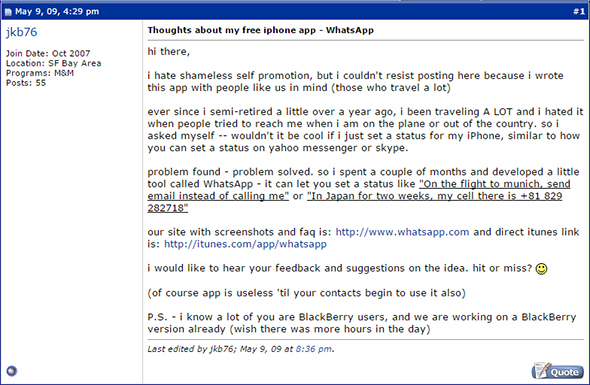The width and height of the screenshot is (590, 385).
Task: Open the #1 post permalink
Action: point(579,12)
